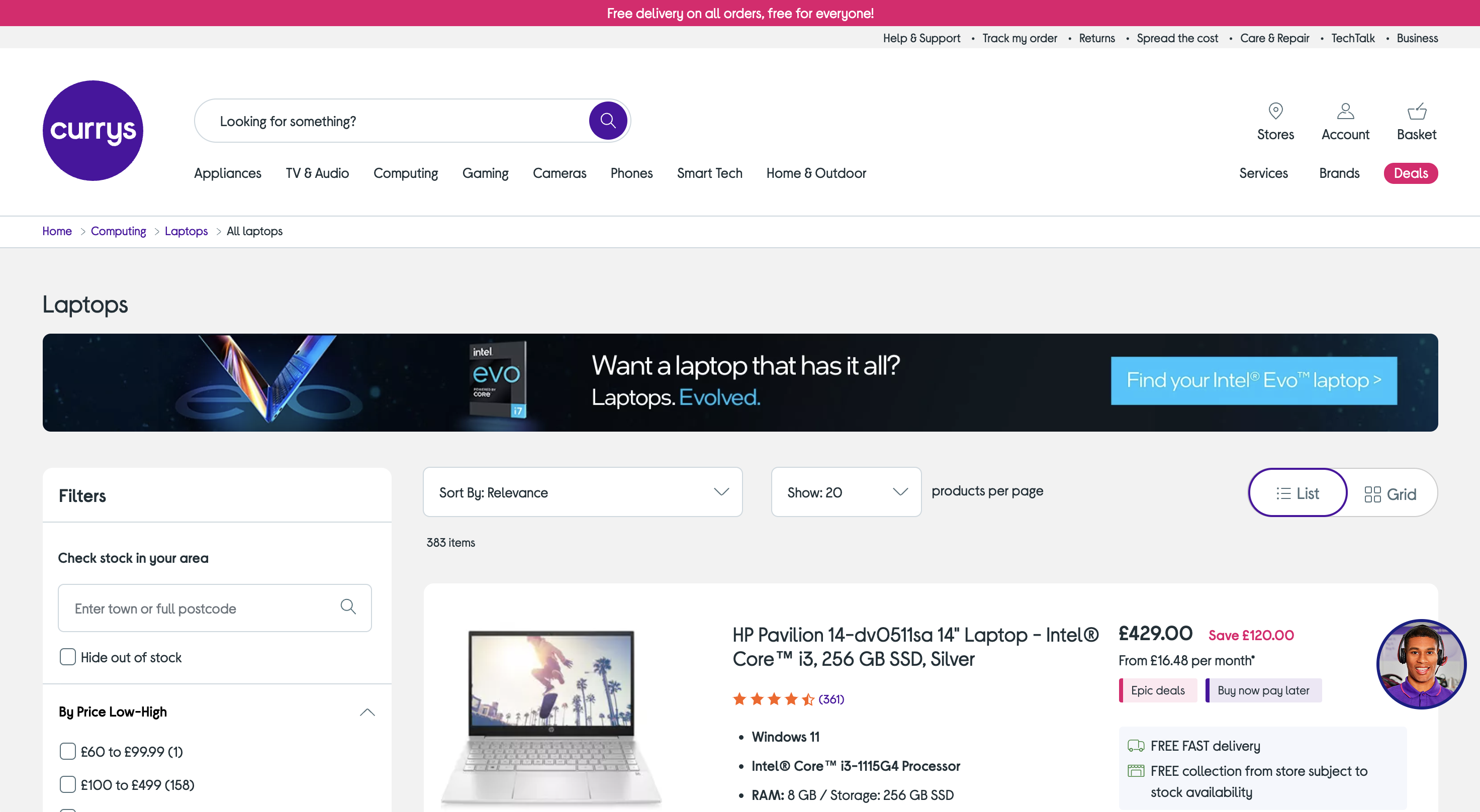Click the Buy now pay later badge
Screen dimensions: 1480x812
(x=1263, y=690)
